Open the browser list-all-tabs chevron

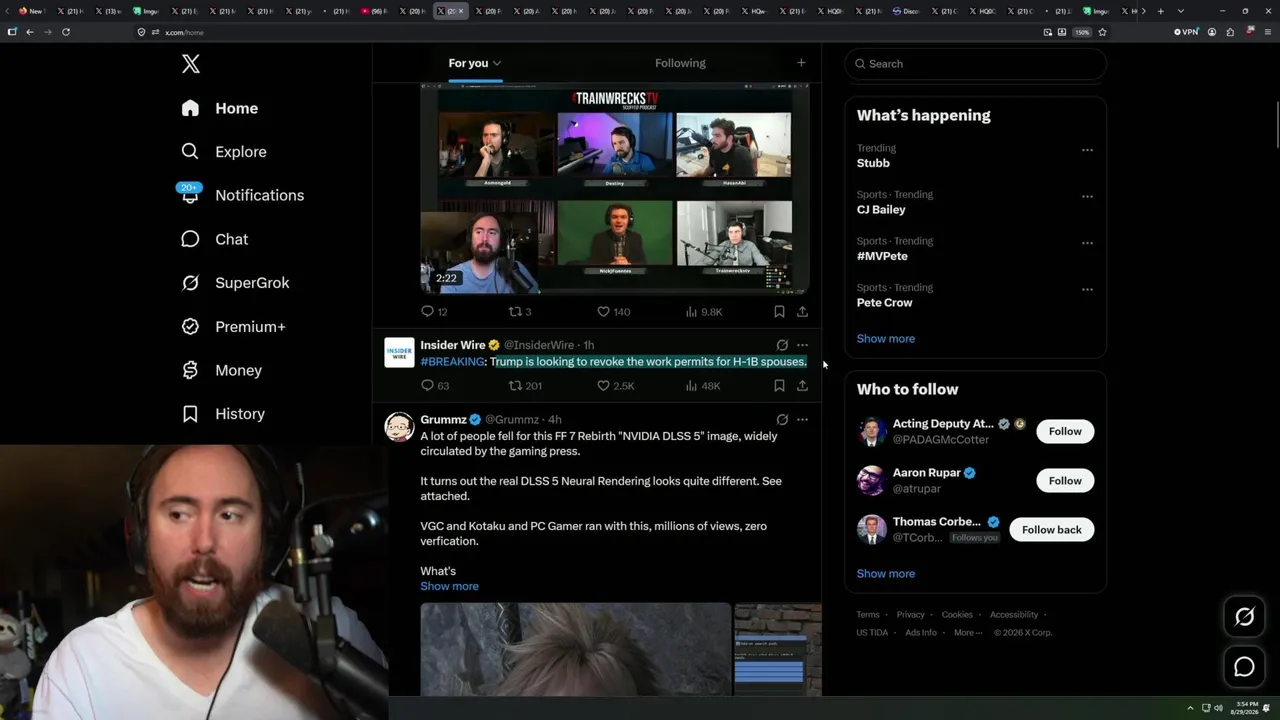(1180, 11)
